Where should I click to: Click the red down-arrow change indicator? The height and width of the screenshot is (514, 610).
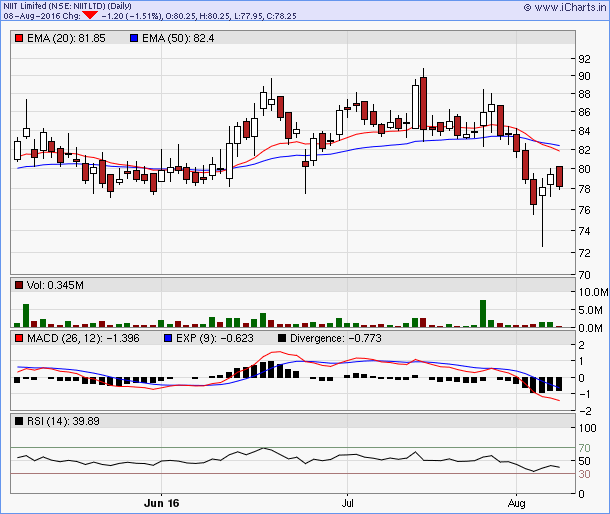[90, 15]
